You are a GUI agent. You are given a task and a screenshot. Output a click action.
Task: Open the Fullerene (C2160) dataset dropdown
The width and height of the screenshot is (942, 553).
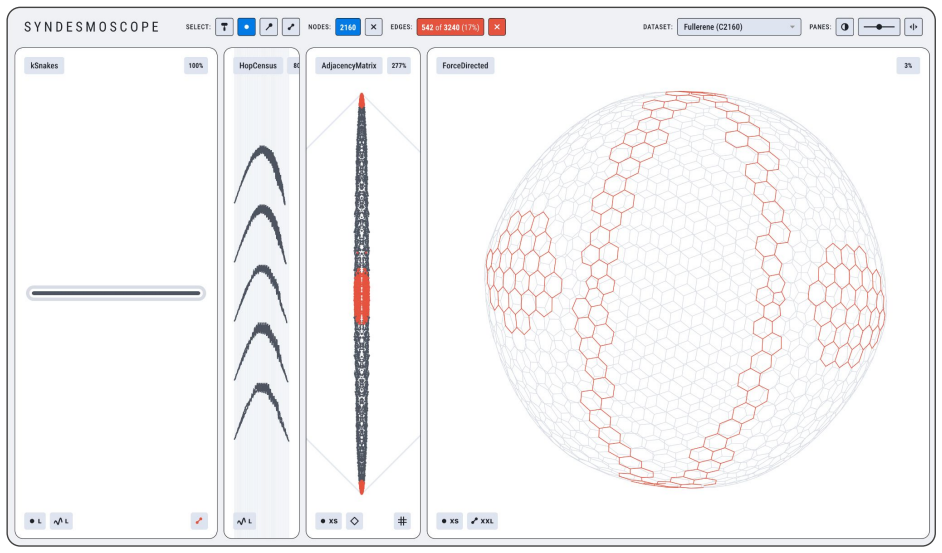pyautogui.click(x=739, y=27)
